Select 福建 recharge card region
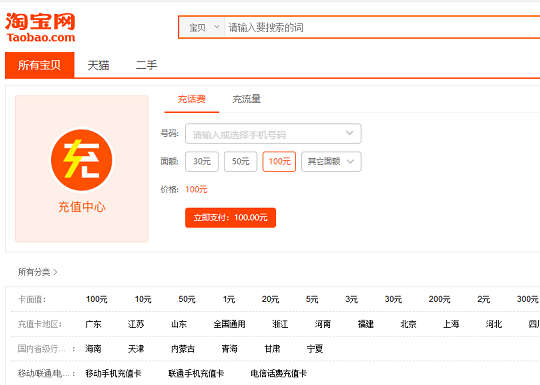540x385 pixels. pos(366,324)
